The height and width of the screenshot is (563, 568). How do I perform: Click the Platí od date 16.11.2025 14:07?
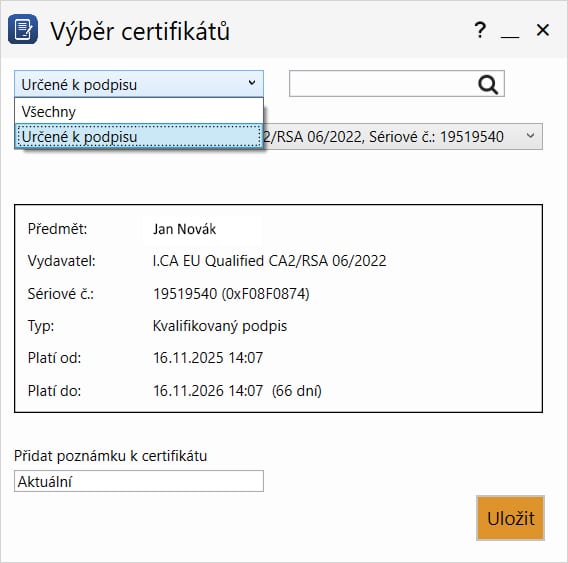208,358
